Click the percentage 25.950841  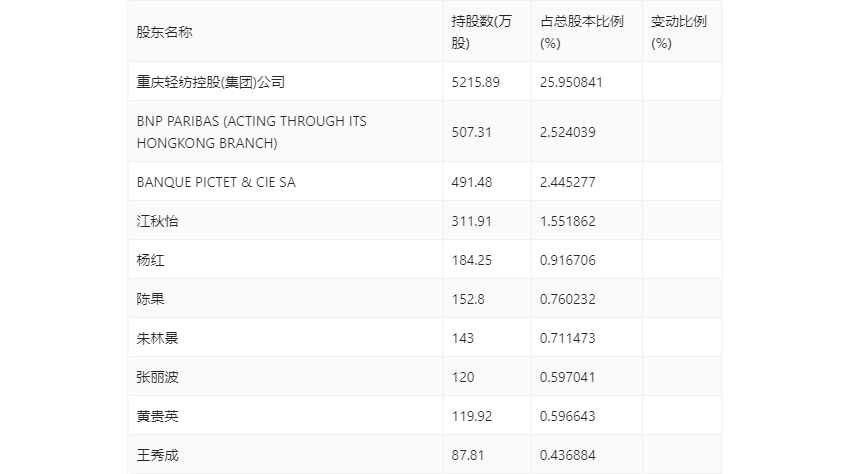pos(571,82)
